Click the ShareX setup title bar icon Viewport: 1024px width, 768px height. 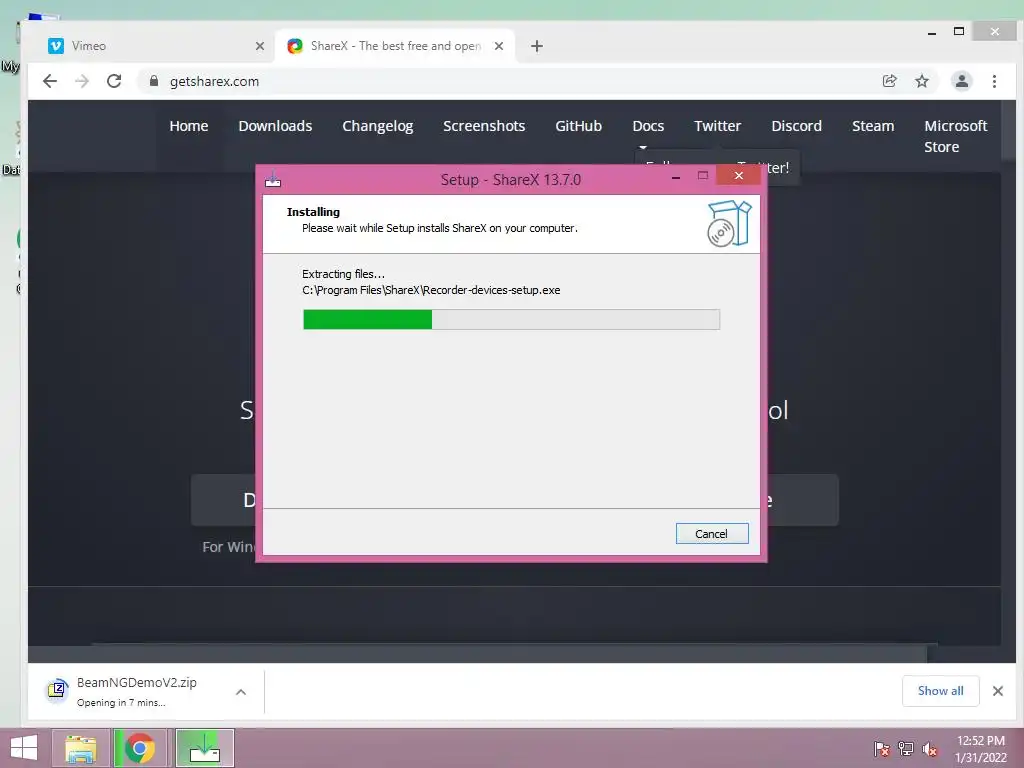click(x=273, y=179)
